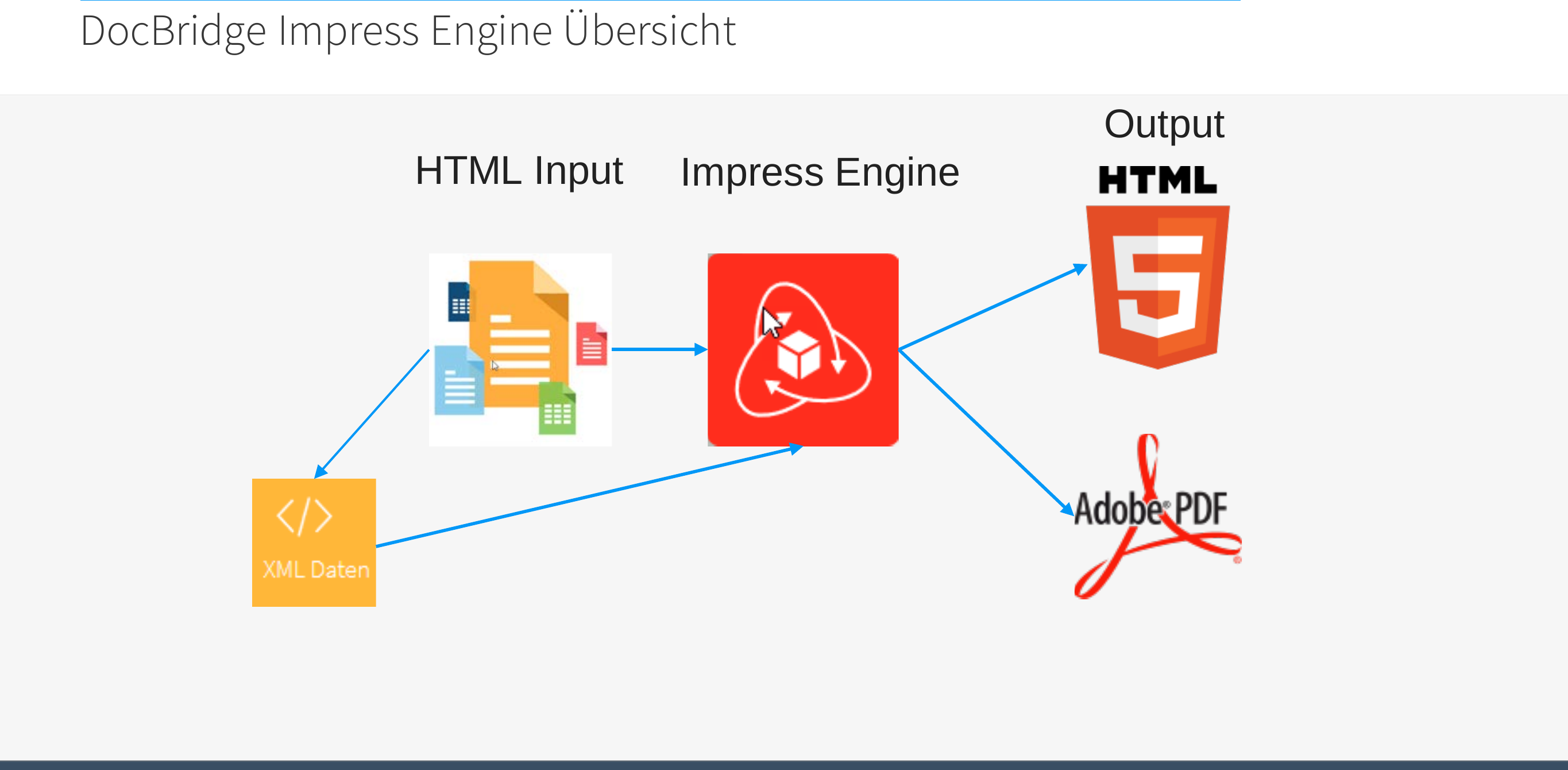Click the code brackets symbol in XML box
1568x770 pixels.
click(304, 517)
